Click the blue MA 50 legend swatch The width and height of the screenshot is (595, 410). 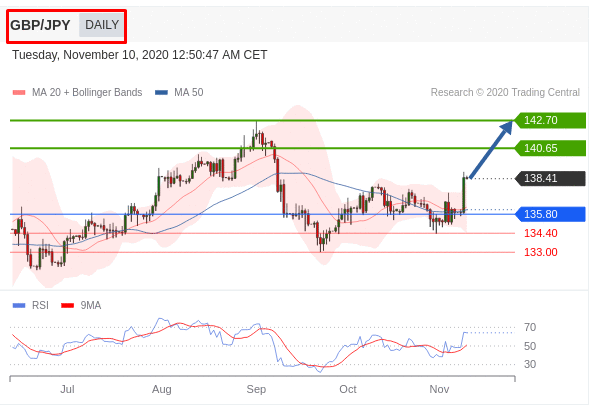click(x=161, y=92)
